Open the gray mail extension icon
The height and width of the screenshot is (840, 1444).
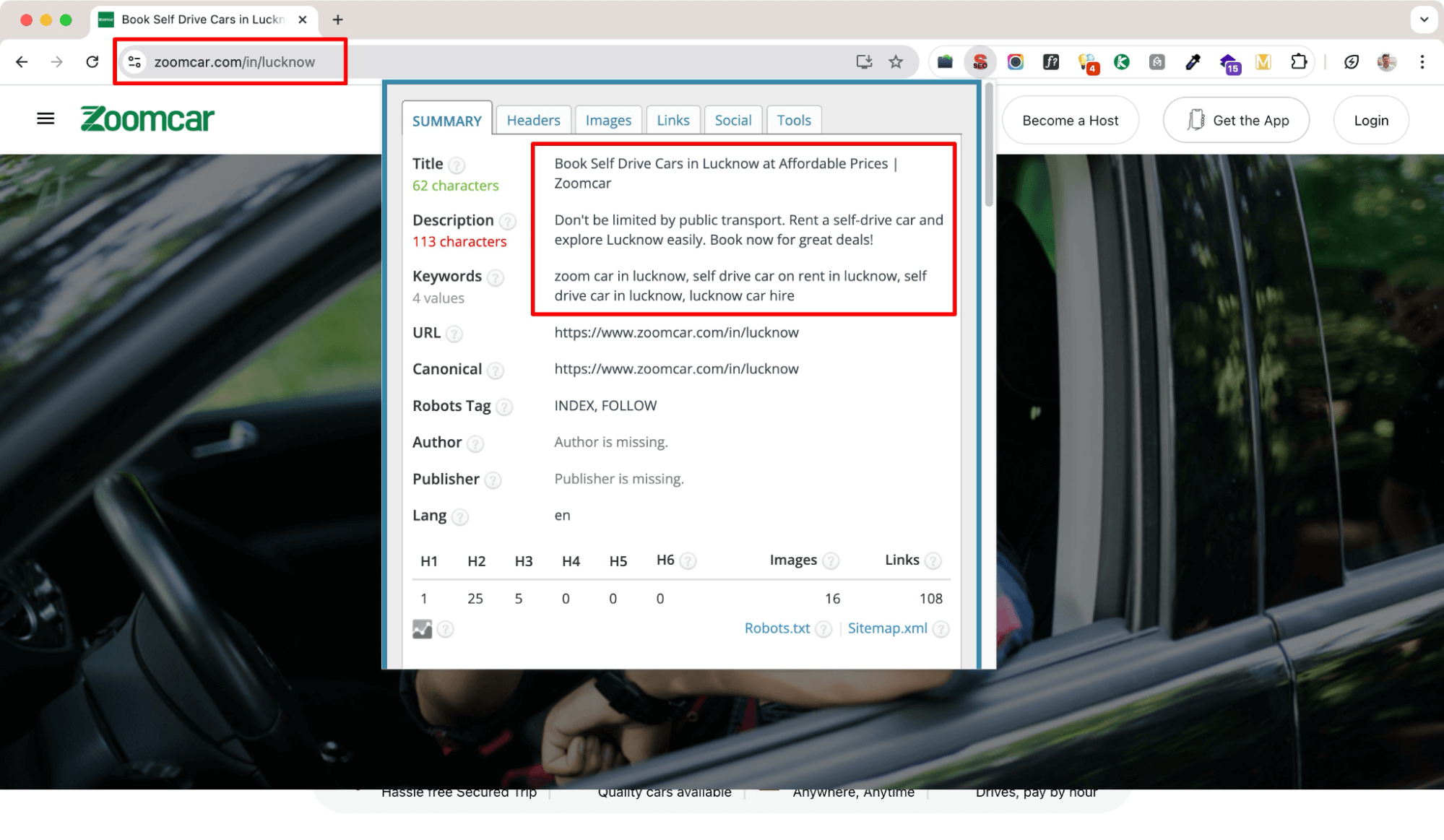tap(1157, 62)
